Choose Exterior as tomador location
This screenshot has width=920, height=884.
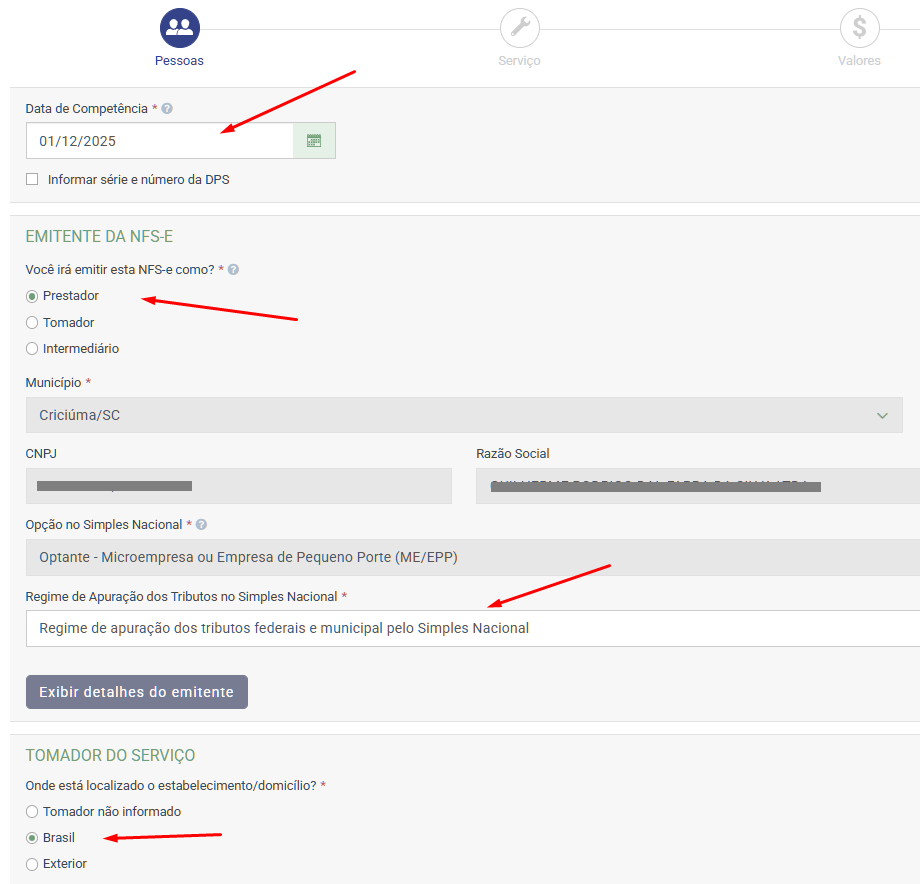coord(32,864)
